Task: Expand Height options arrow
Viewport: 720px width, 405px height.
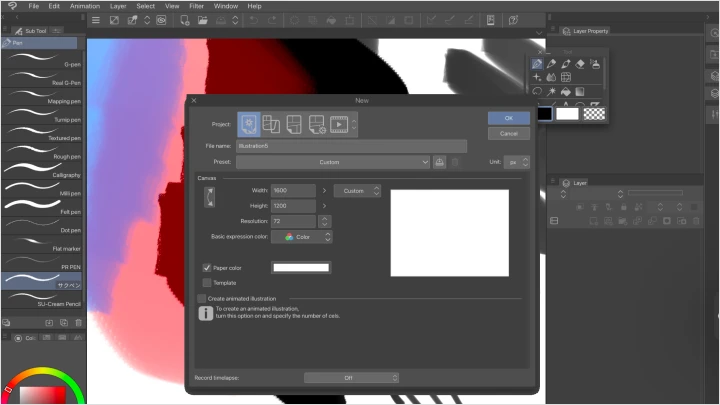Action: coord(324,206)
